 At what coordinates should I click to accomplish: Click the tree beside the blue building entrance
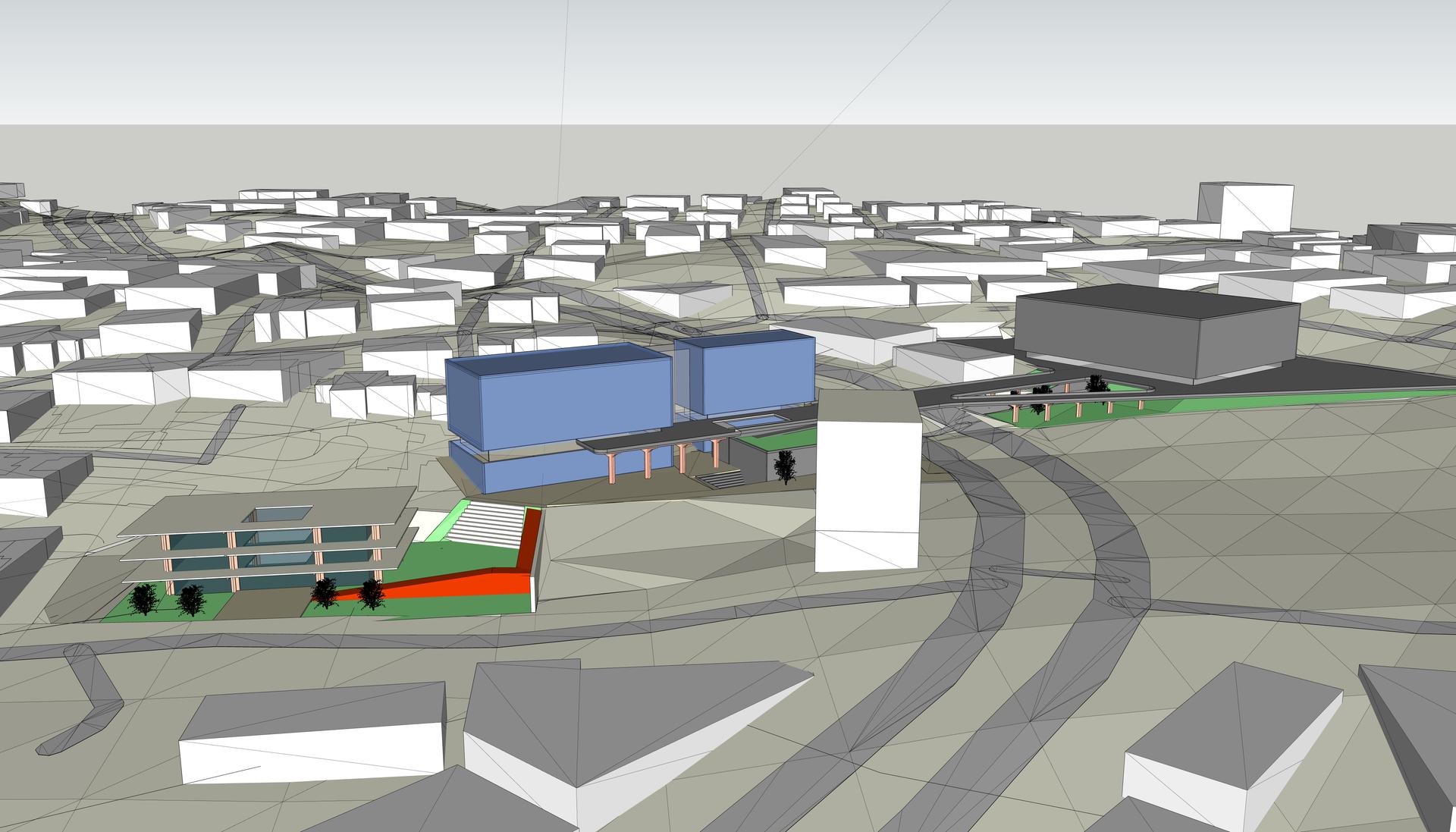click(785, 465)
